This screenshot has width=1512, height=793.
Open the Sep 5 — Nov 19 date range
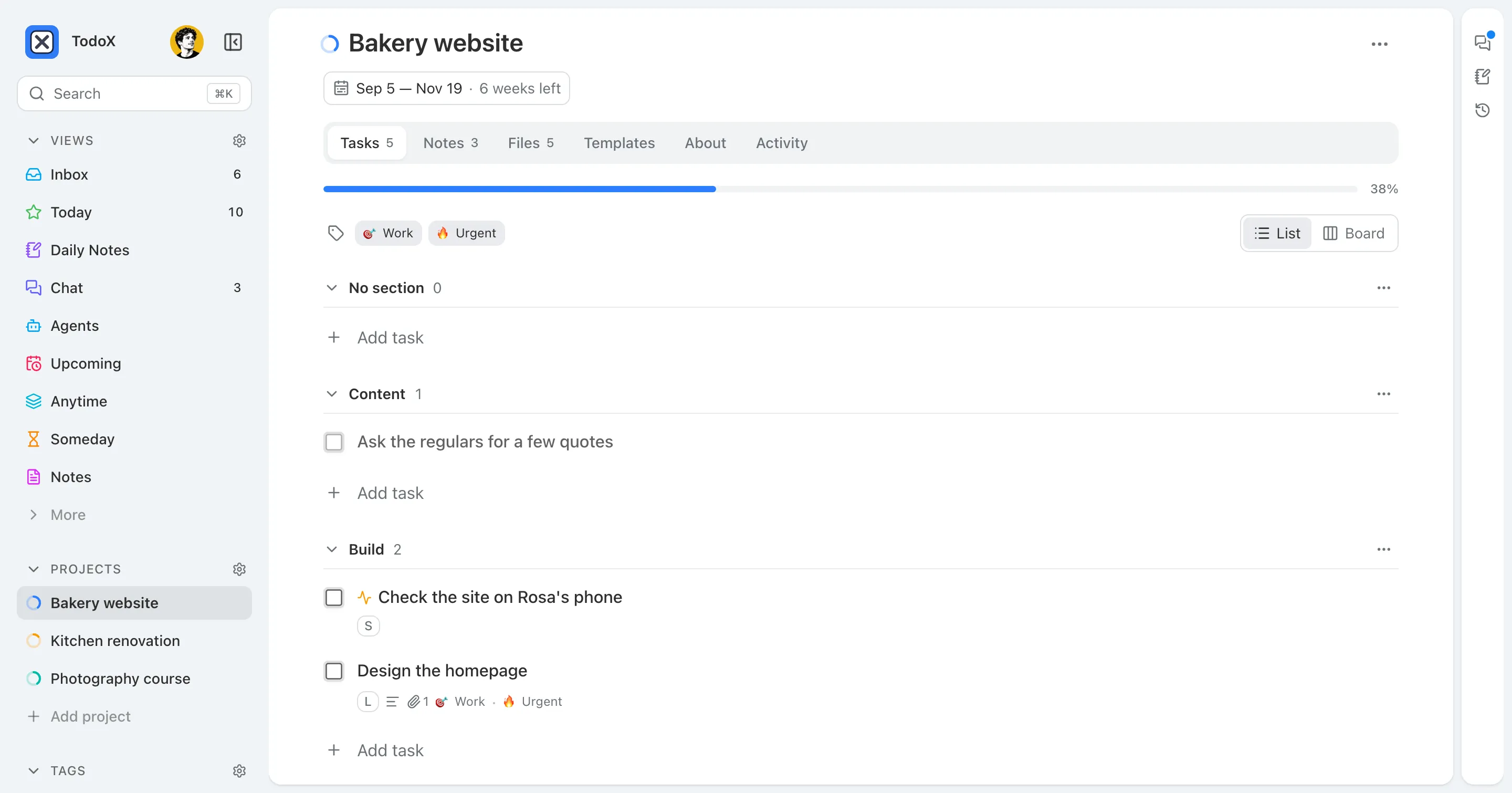click(447, 88)
